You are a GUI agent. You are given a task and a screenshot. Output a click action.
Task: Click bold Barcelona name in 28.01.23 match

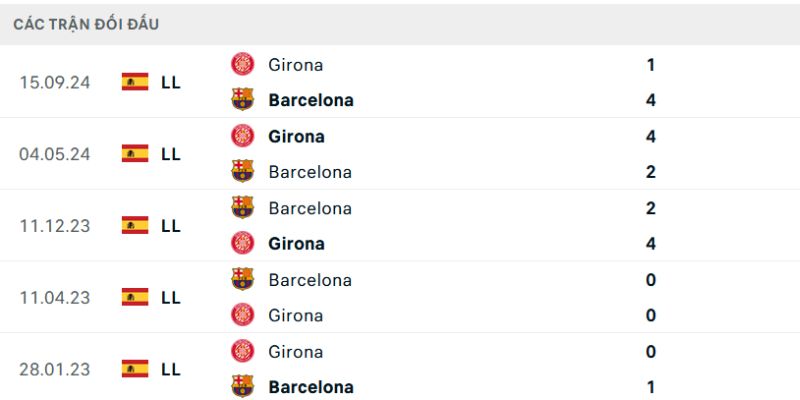click(311, 387)
